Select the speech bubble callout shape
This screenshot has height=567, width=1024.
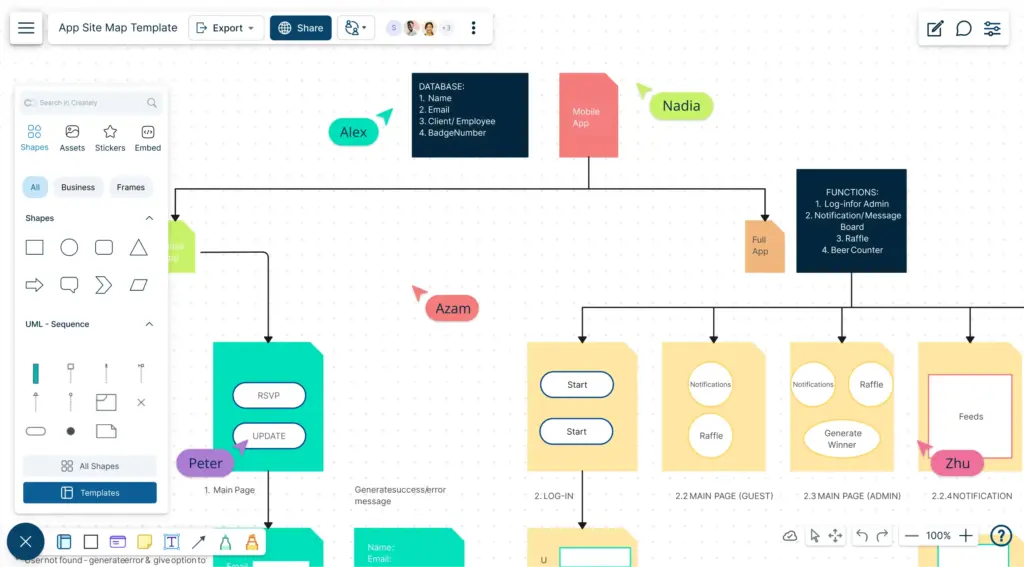coord(69,285)
